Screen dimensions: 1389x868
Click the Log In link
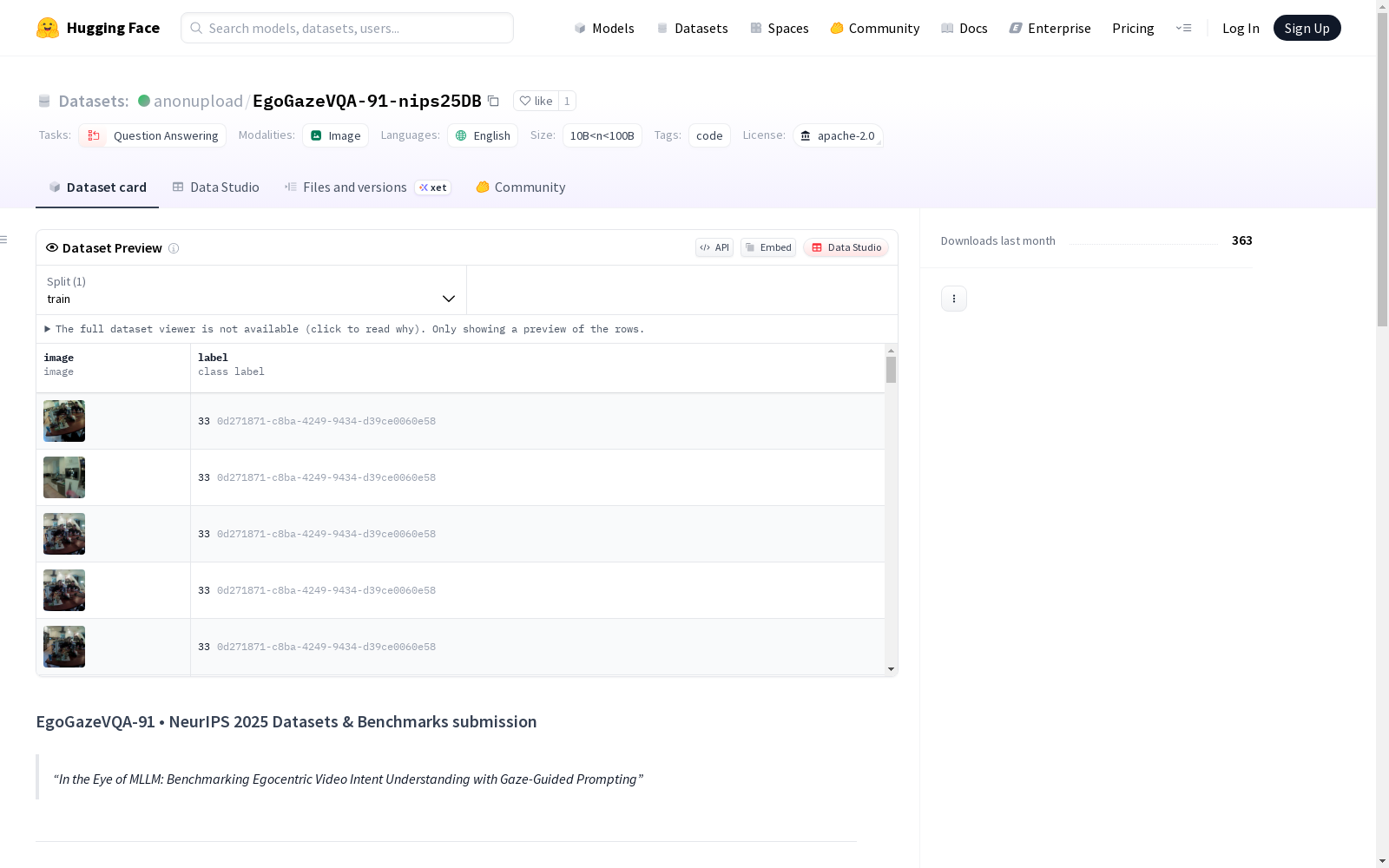click(1241, 28)
